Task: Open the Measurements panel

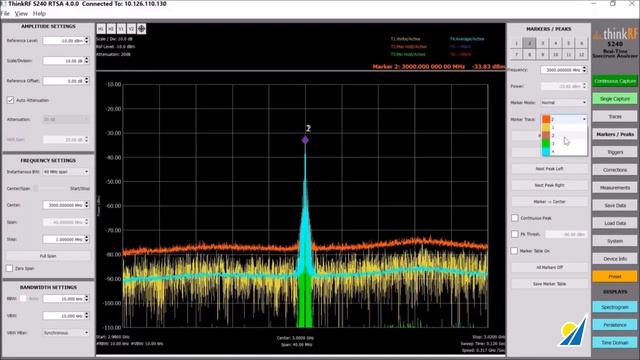Action: point(615,187)
